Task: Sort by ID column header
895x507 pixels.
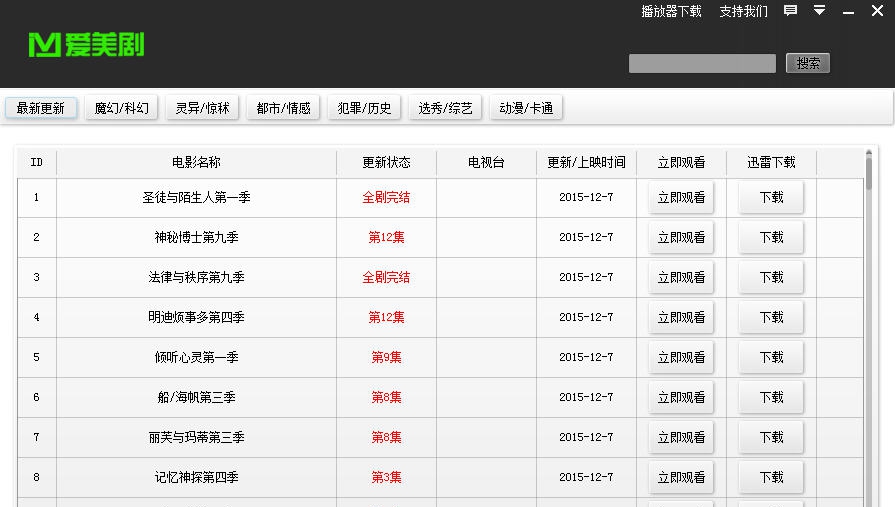Action: coord(37,163)
